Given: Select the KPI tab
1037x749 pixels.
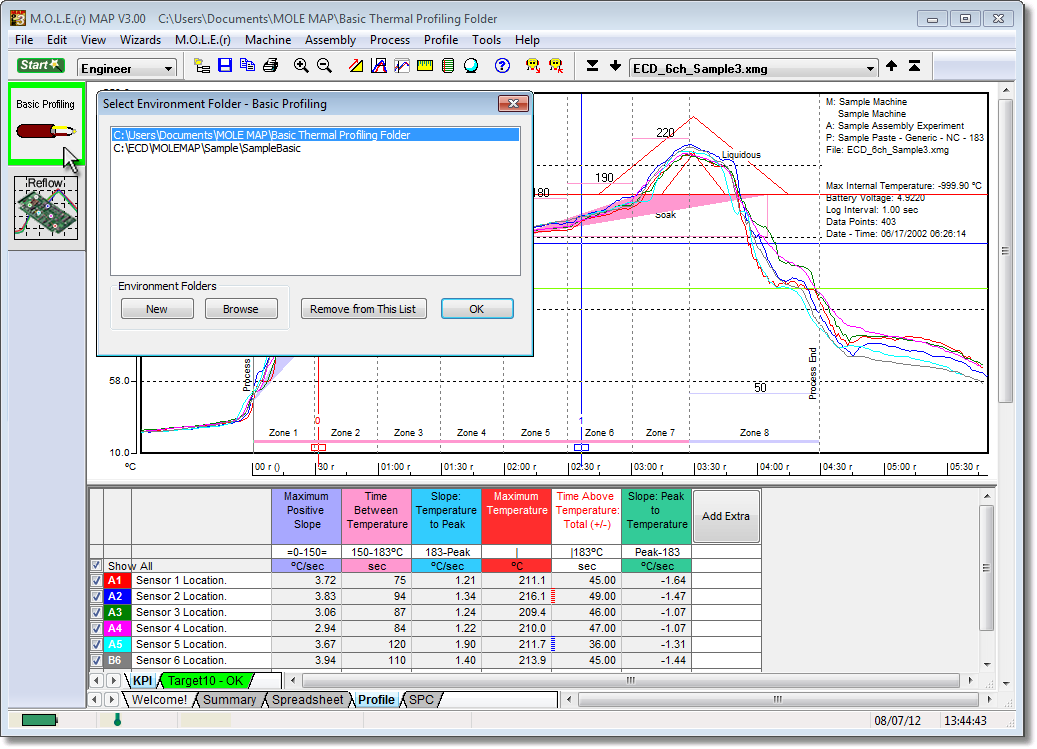Looking at the screenshot, I should (143, 680).
